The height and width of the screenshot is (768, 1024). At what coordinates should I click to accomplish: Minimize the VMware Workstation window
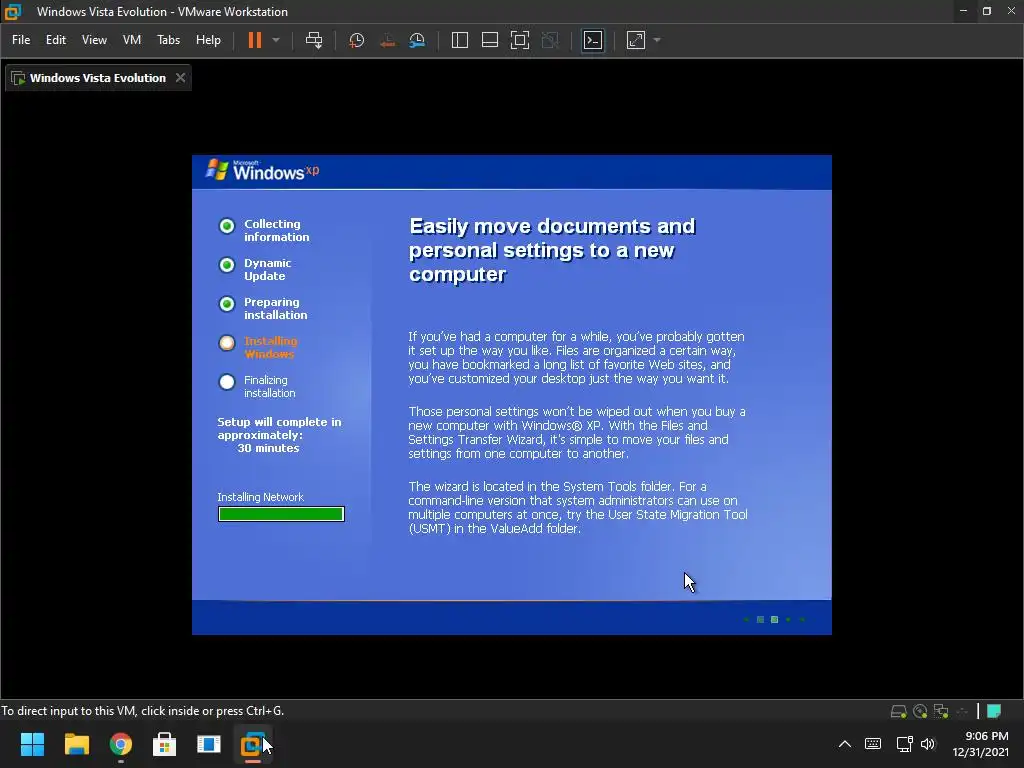tap(963, 11)
